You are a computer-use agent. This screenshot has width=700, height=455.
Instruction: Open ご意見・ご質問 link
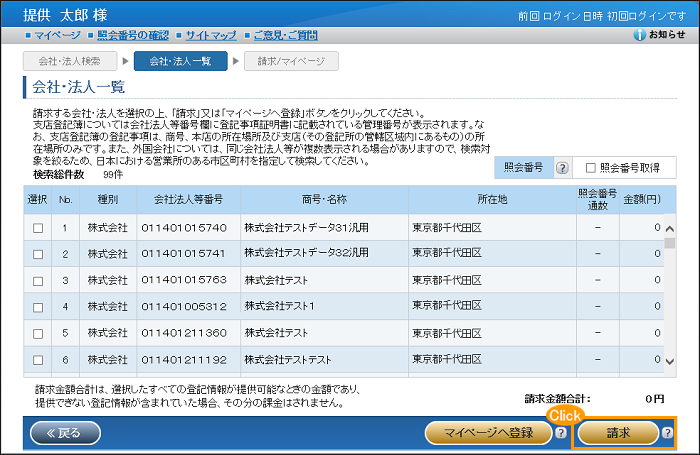pos(286,35)
